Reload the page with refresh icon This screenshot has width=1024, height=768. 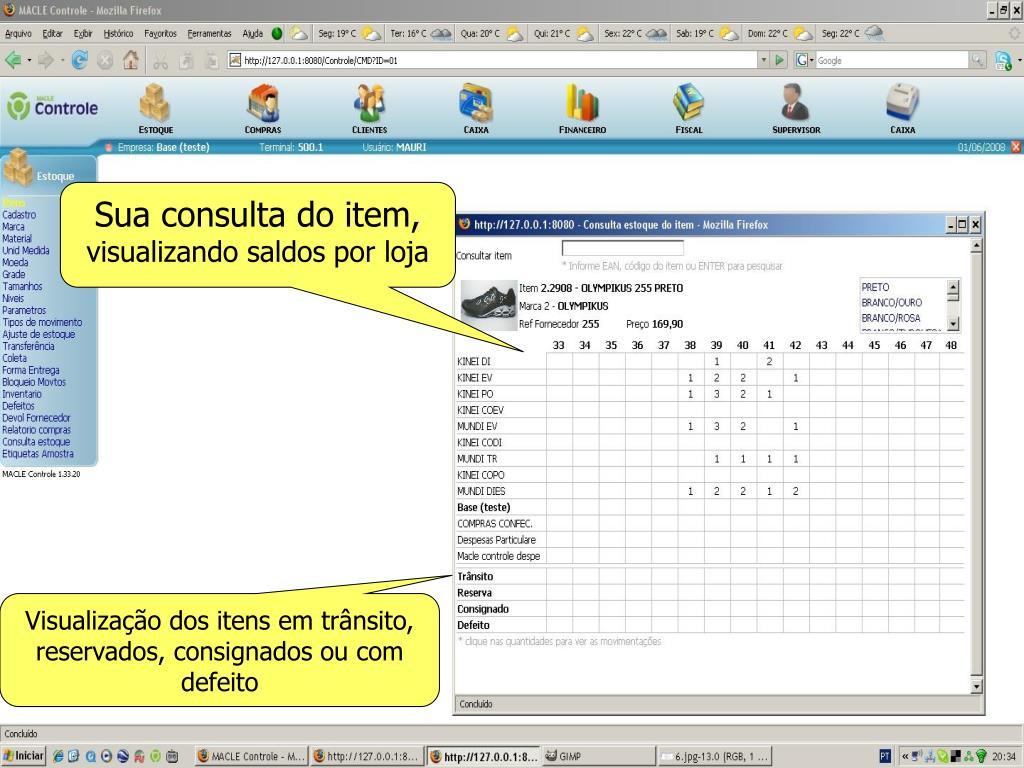(x=80, y=60)
